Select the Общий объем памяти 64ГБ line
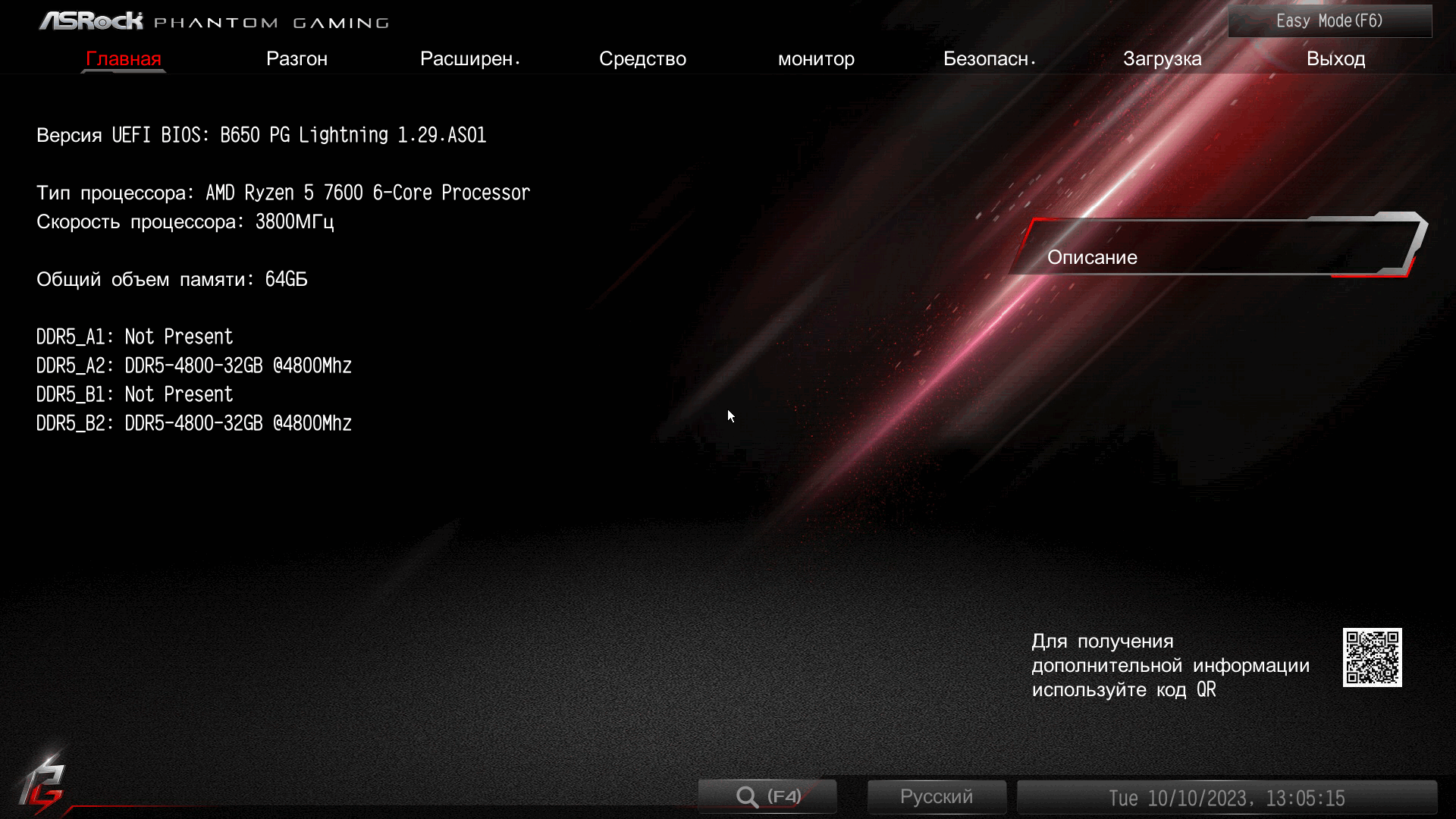 tap(172, 279)
